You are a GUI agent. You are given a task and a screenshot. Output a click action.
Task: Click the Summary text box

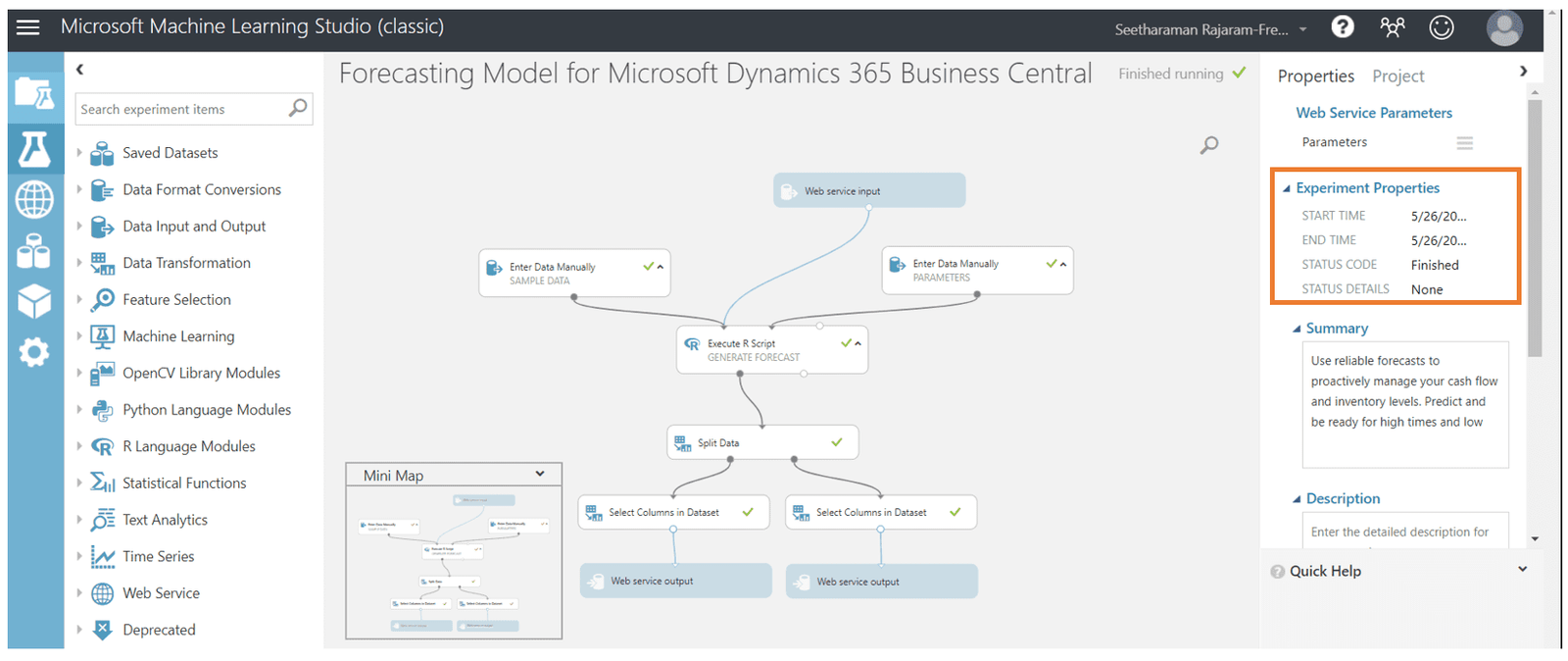point(1405,404)
